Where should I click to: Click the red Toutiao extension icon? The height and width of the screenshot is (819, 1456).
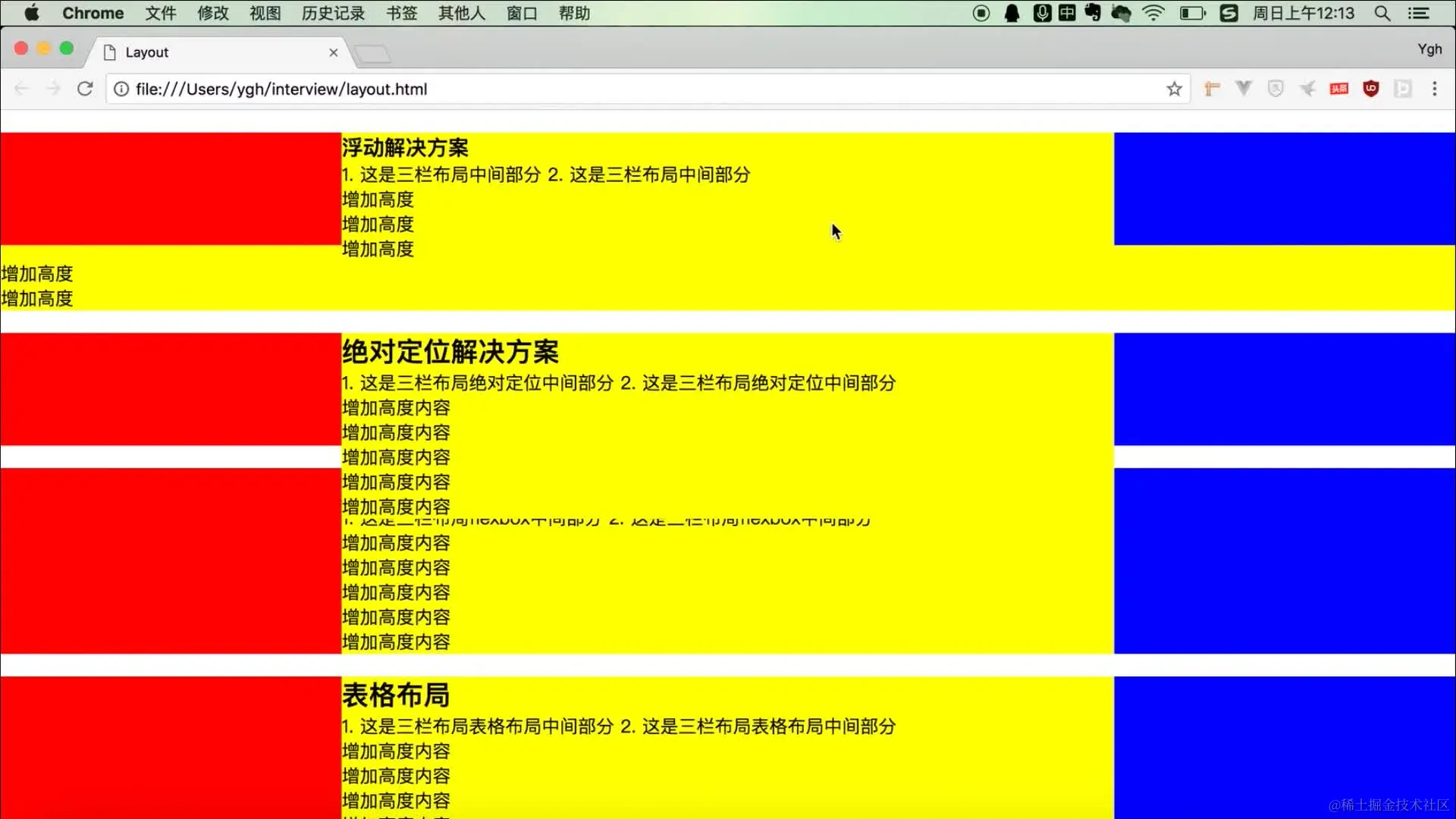click(1338, 89)
